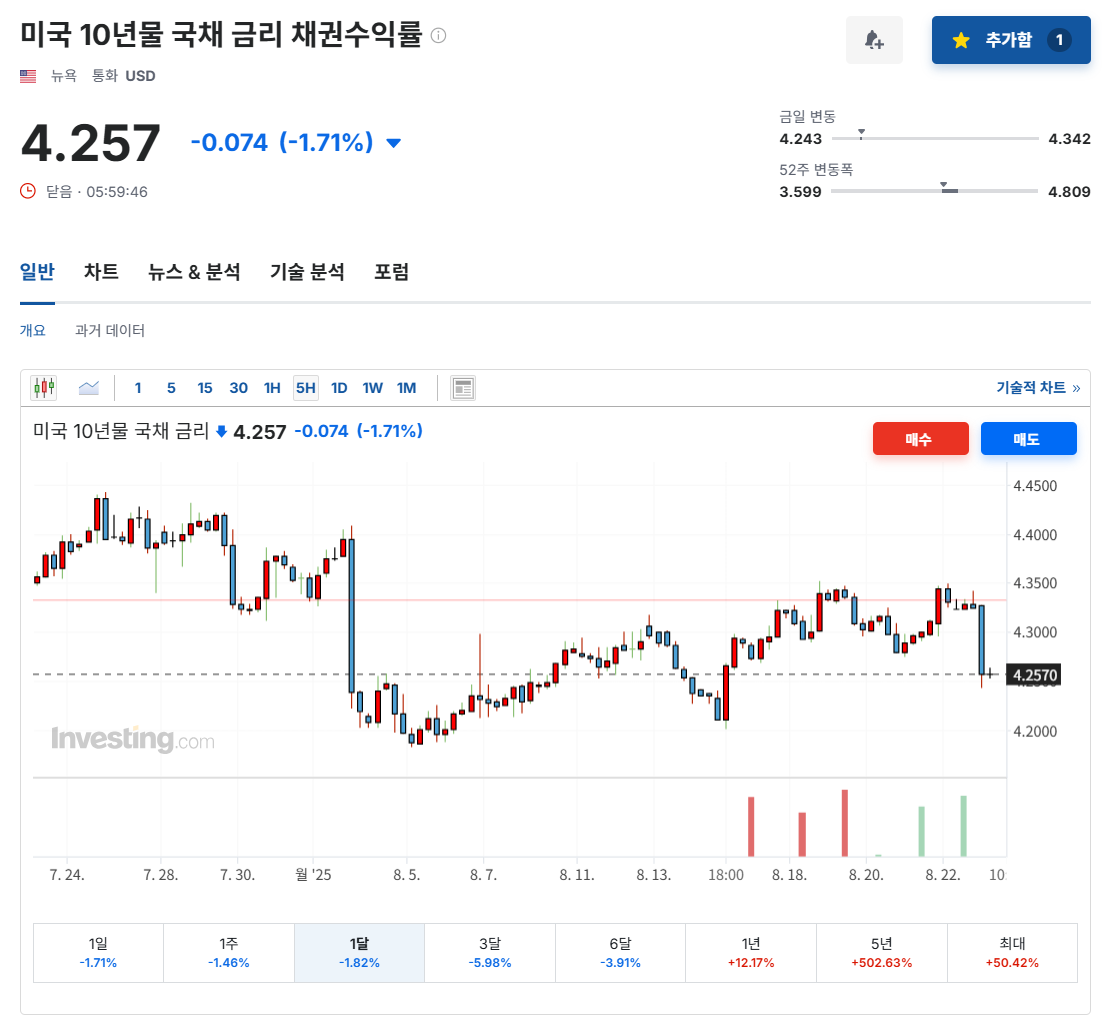Select the 30 minute interval option
Image resolution: width=1102 pixels, height=1035 pixels.
(238, 387)
